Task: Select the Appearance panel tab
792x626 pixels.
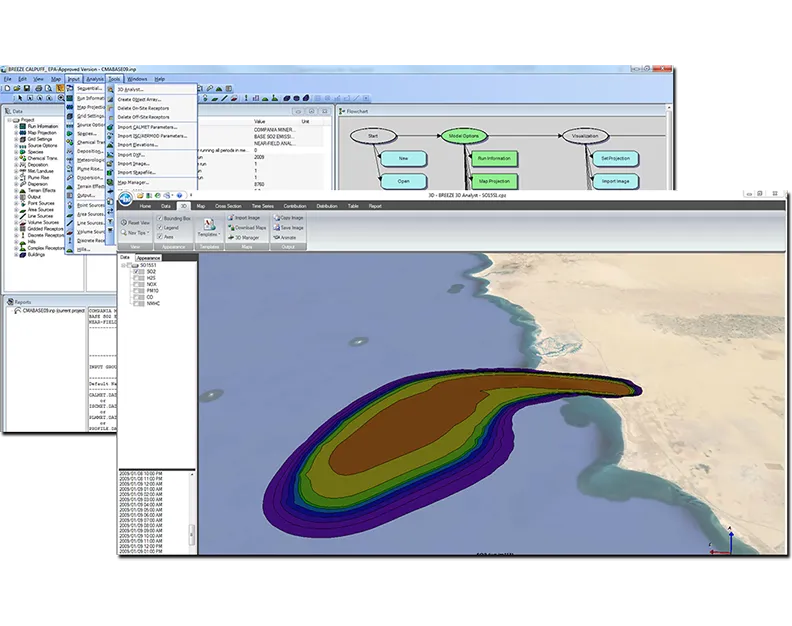Action: [x=148, y=257]
